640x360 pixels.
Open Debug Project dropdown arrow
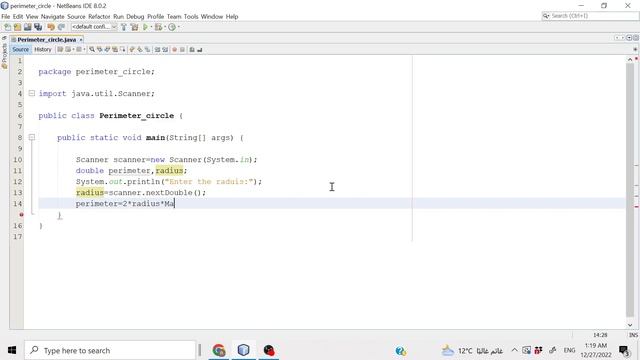click(x=165, y=27)
